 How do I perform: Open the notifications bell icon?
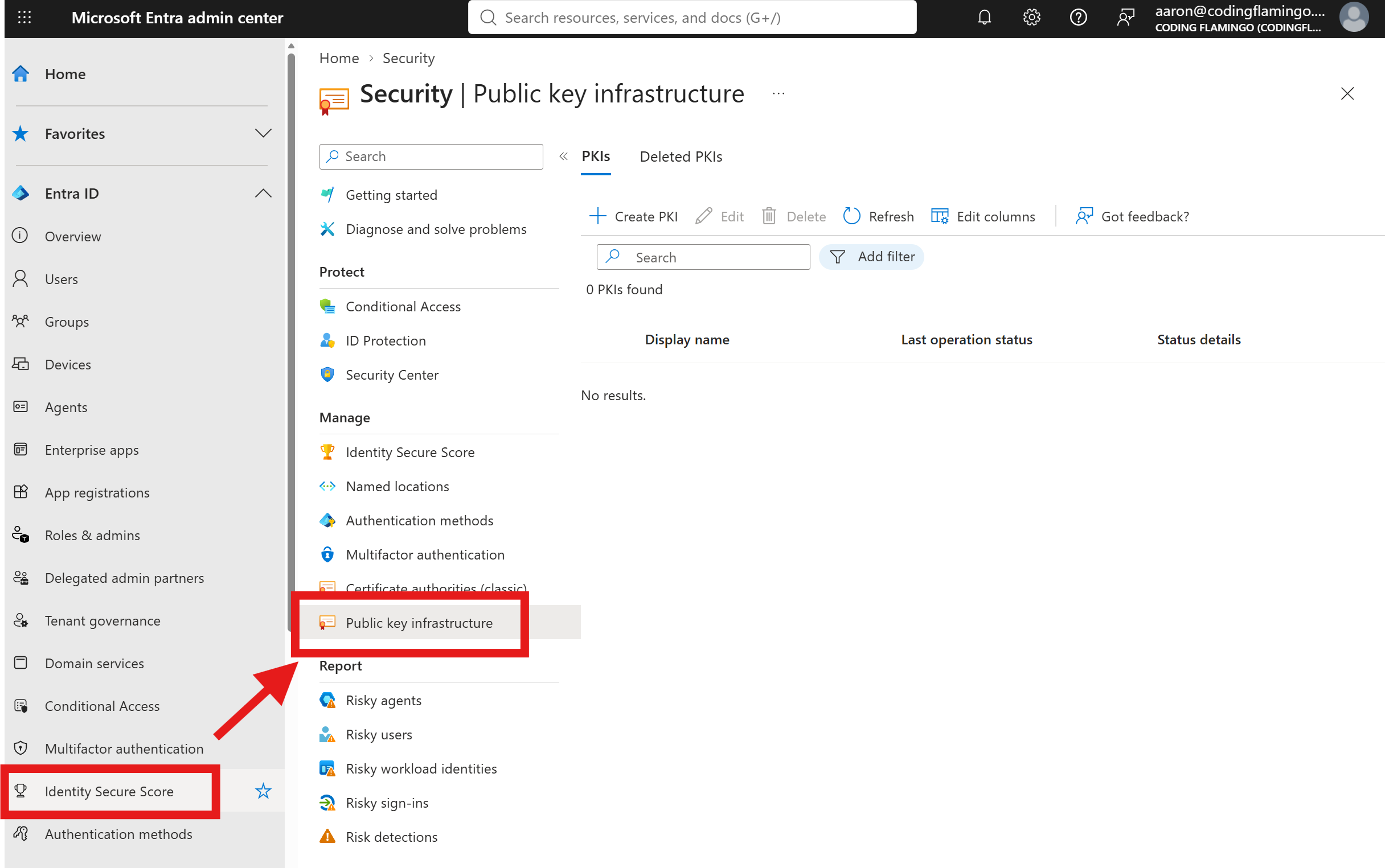[984, 18]
